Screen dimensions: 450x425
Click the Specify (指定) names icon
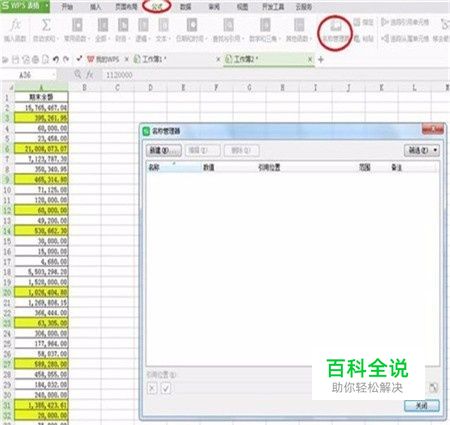357,22
